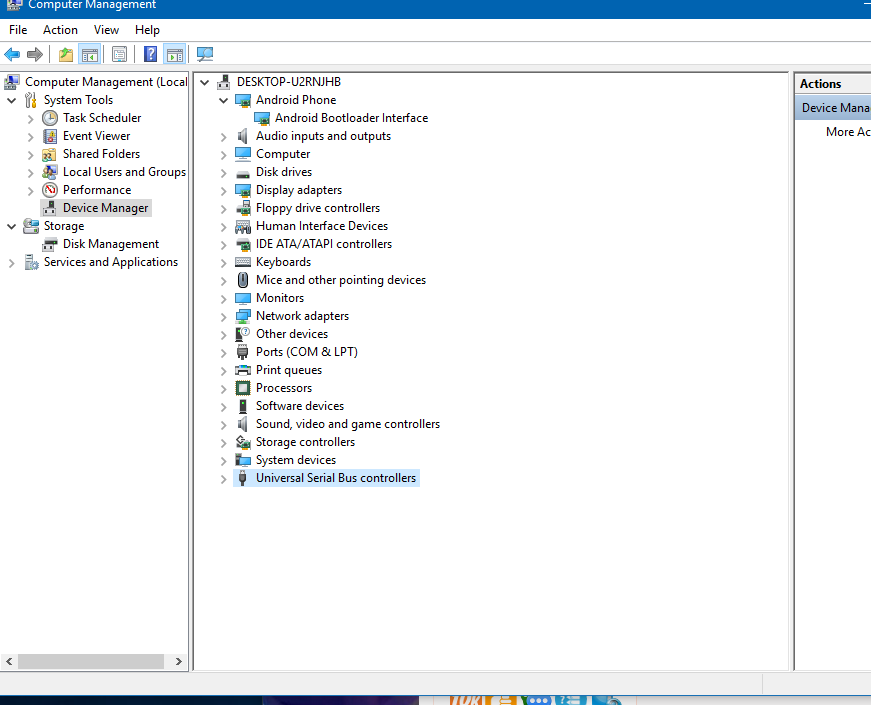
Task: Click Scan for hardware changes icon
Action: (x=205, y=54)
